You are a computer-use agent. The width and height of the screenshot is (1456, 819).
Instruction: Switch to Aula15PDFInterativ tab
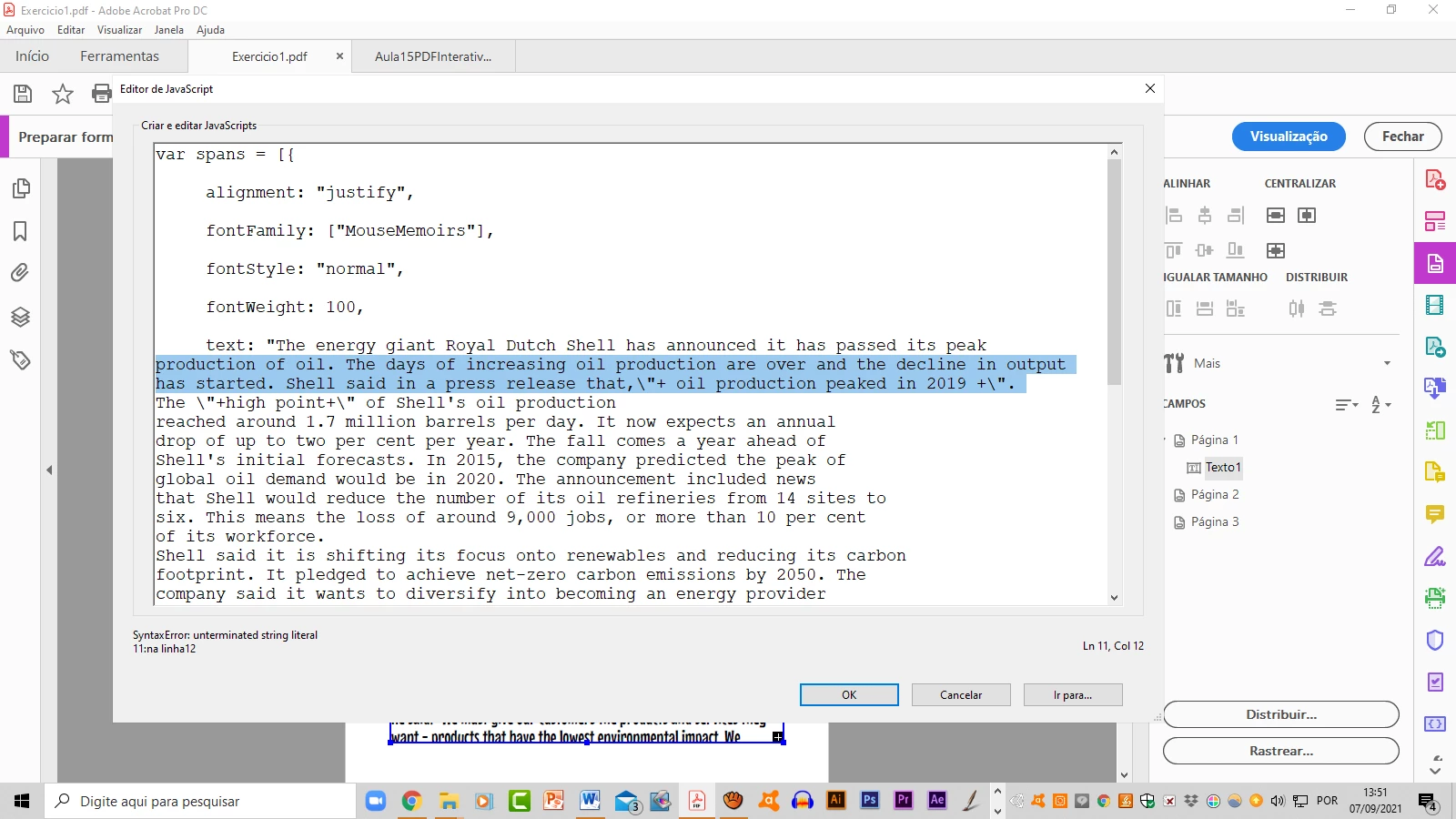433,56
